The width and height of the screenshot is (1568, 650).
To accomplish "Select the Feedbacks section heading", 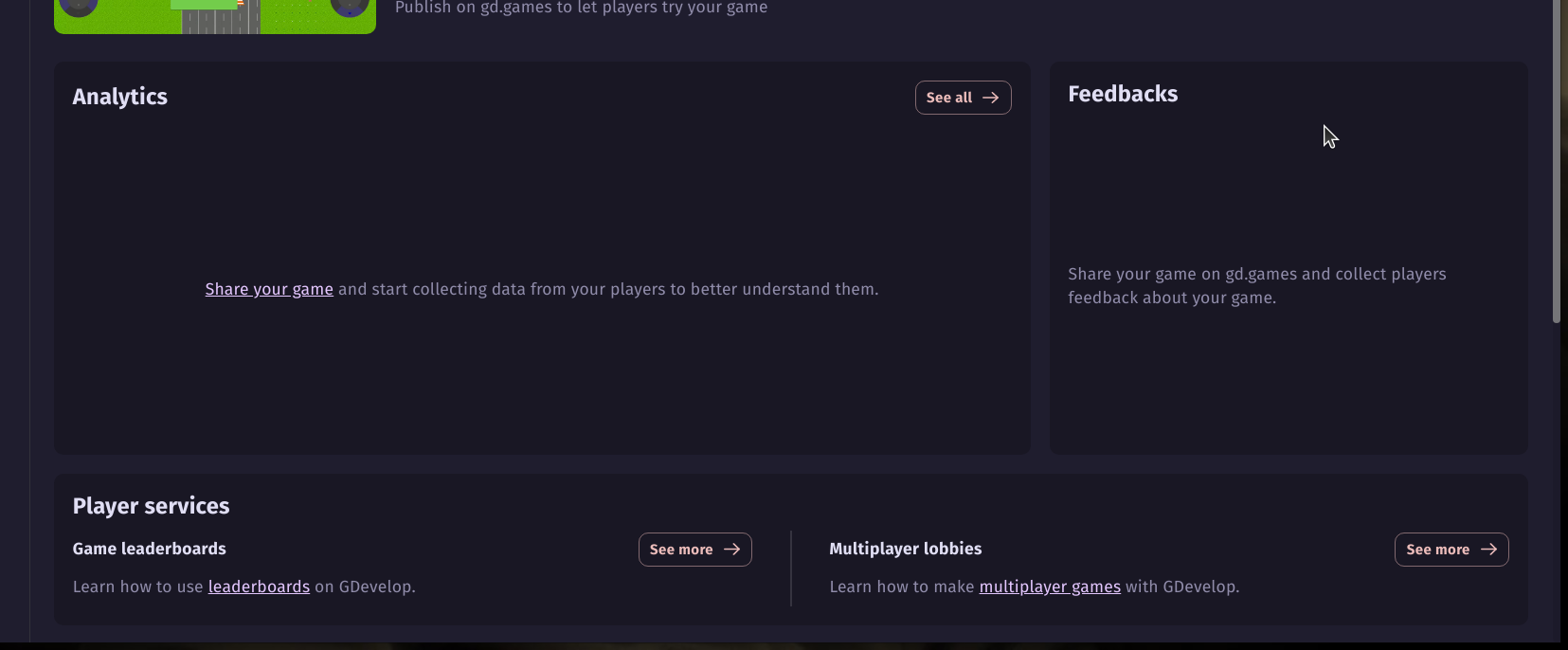I will point(1123,94).
